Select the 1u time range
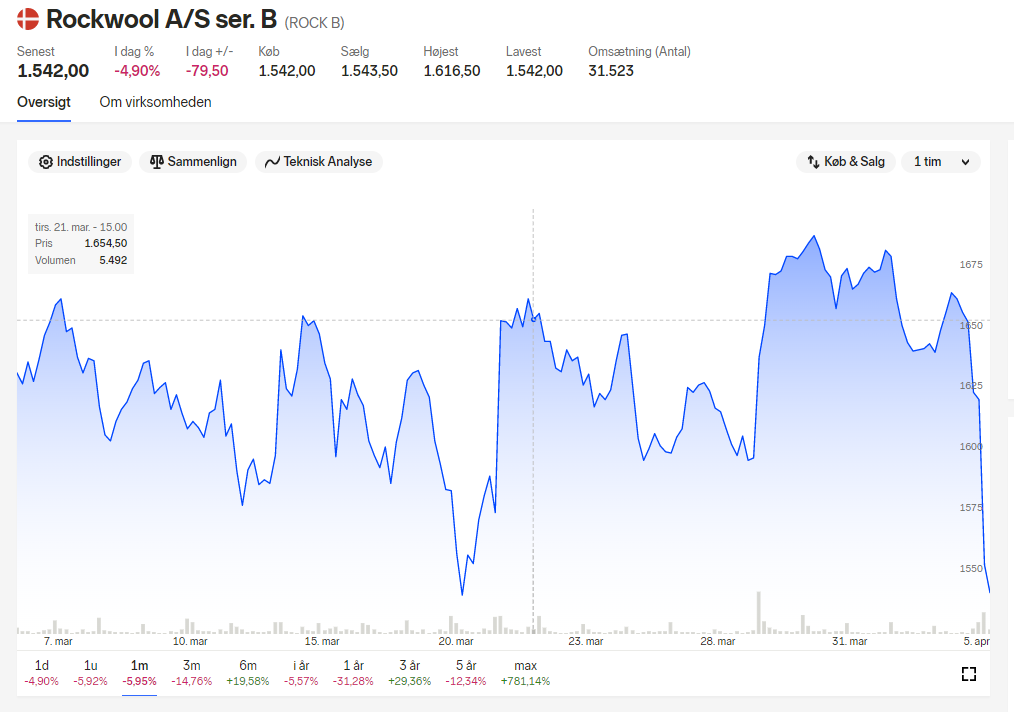The height and width of the screenshot is (712, 1014). tap(91, 673)
